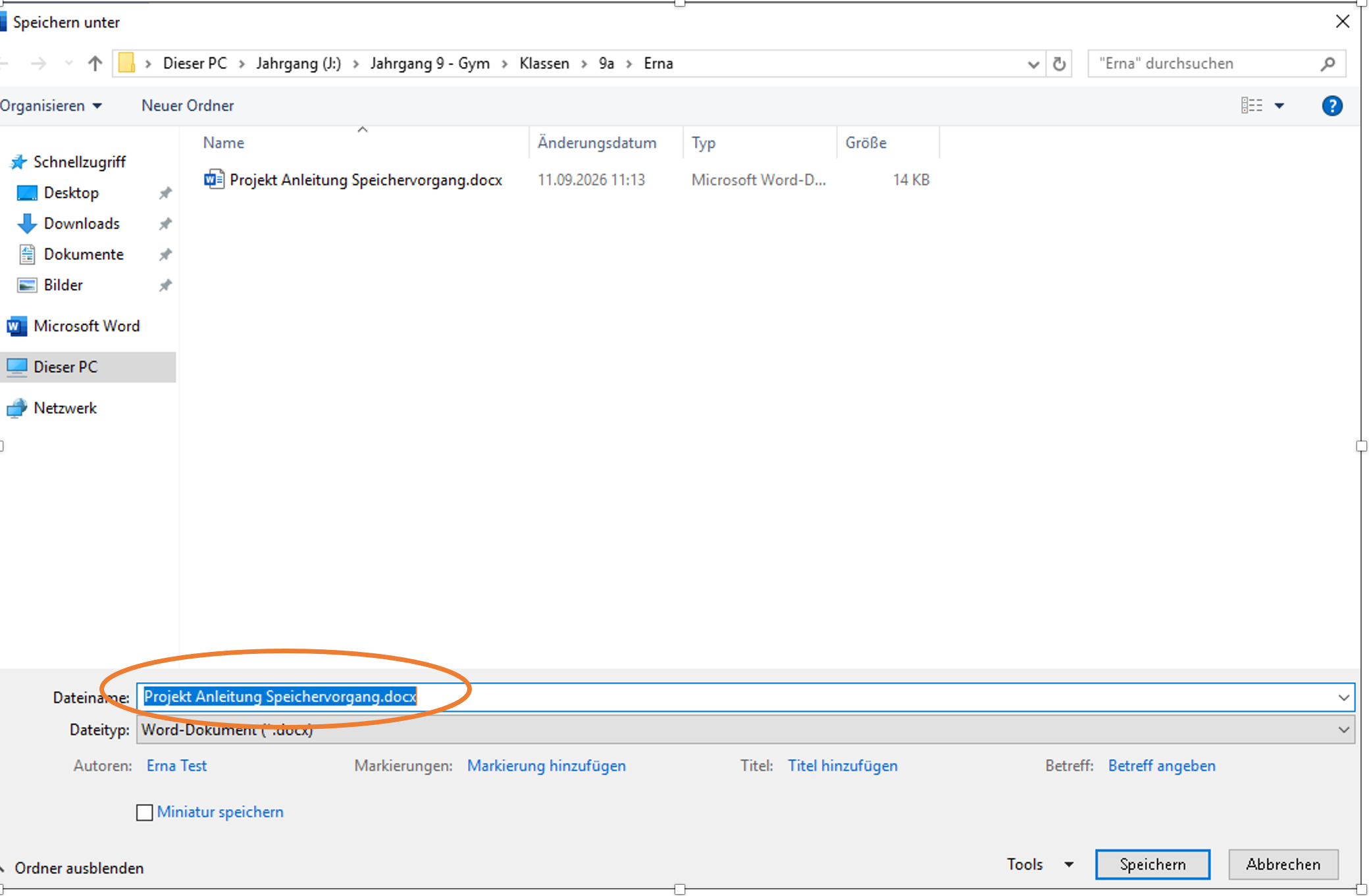Collapse folders with Ordner ausblenden
The image size is (1369, 896).
tap(79, 868)
